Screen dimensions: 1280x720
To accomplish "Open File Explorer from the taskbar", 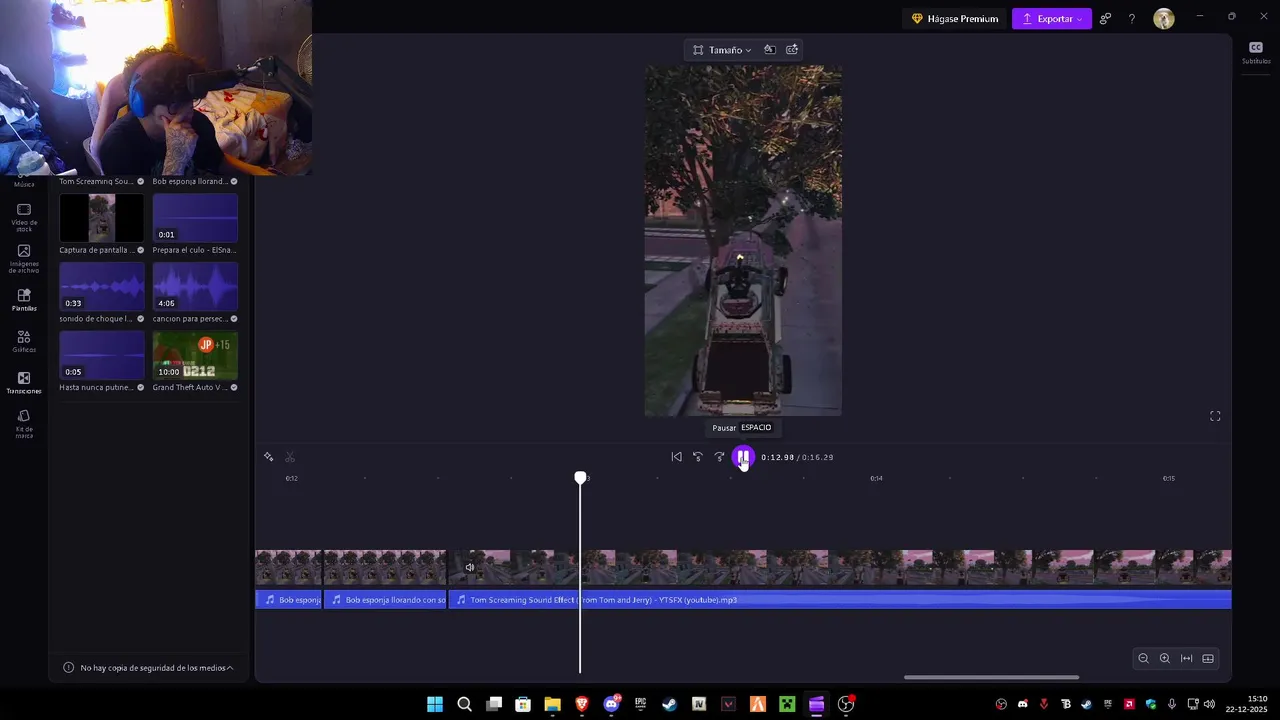I will (552, 704).
